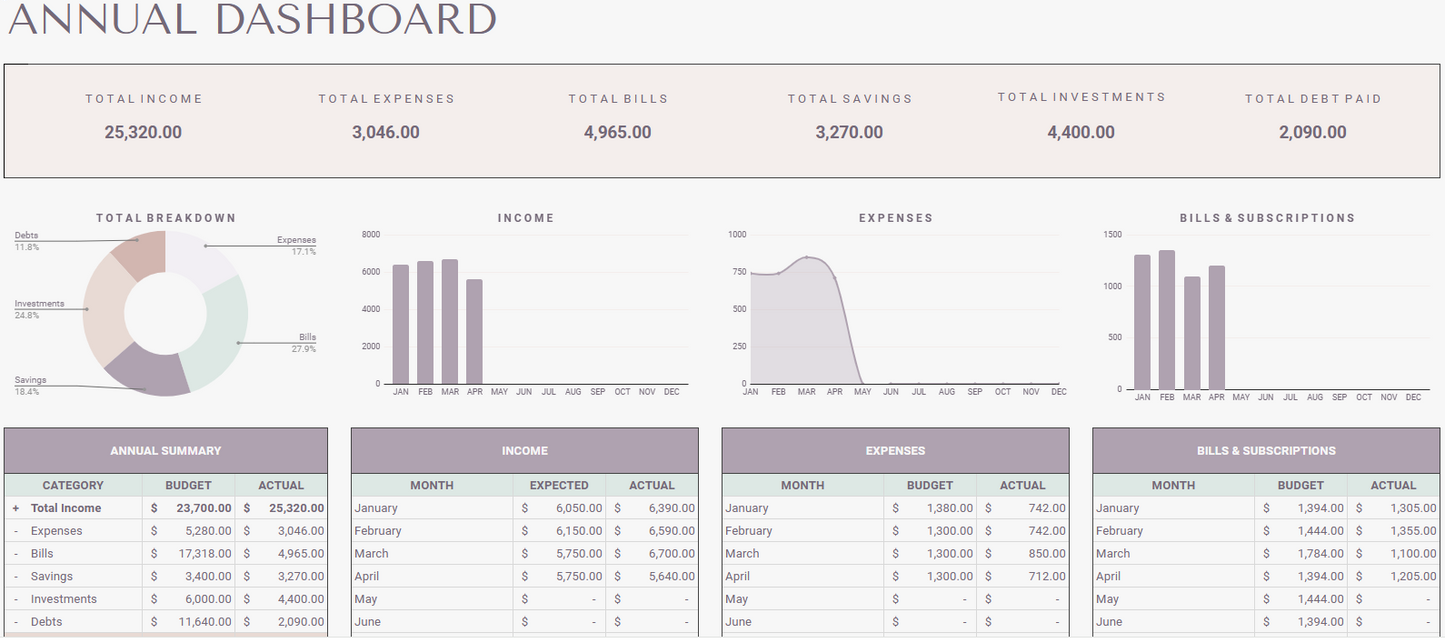Click the Expenses row in Annual Summary
This screenshot has height=643, width=1445.
(166, 531)
